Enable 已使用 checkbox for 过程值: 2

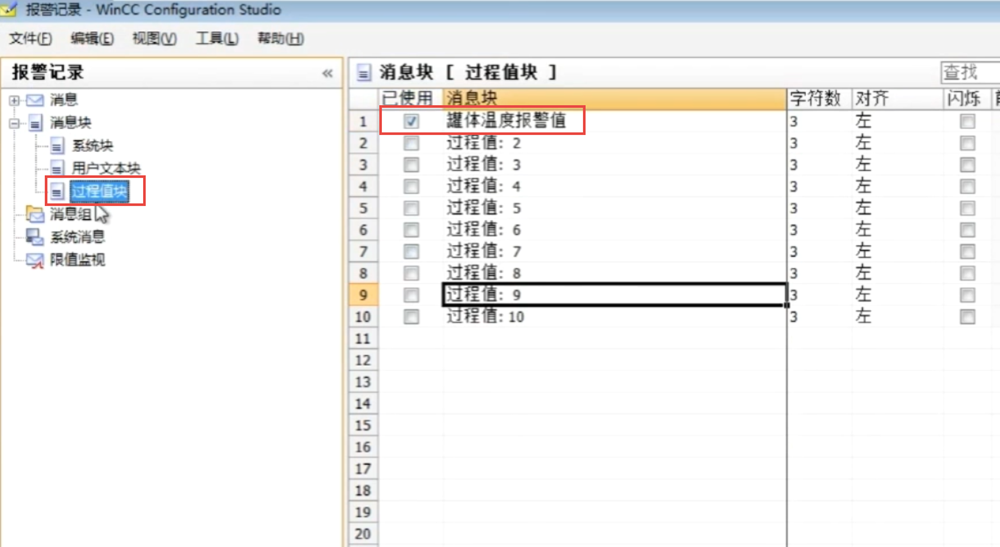pyautogui.click(x=411, y=143)
